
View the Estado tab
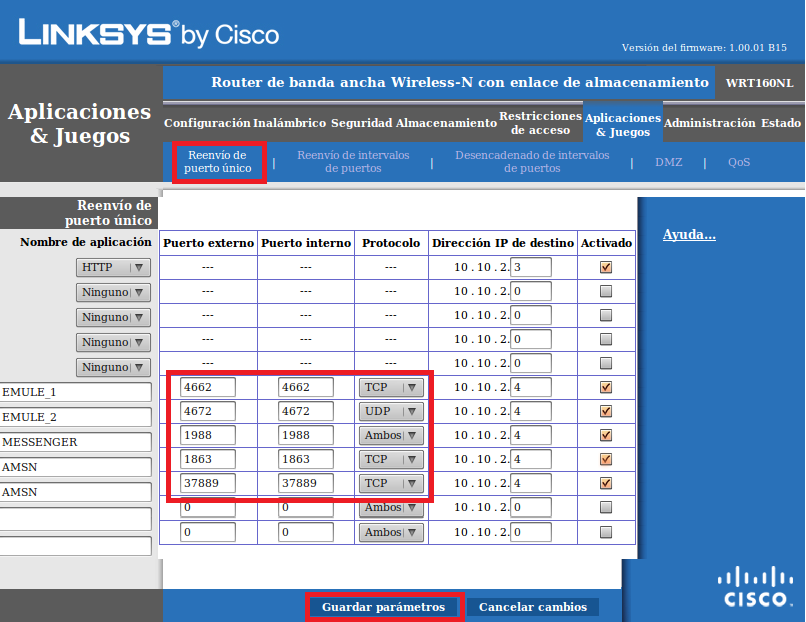point(781,123)
